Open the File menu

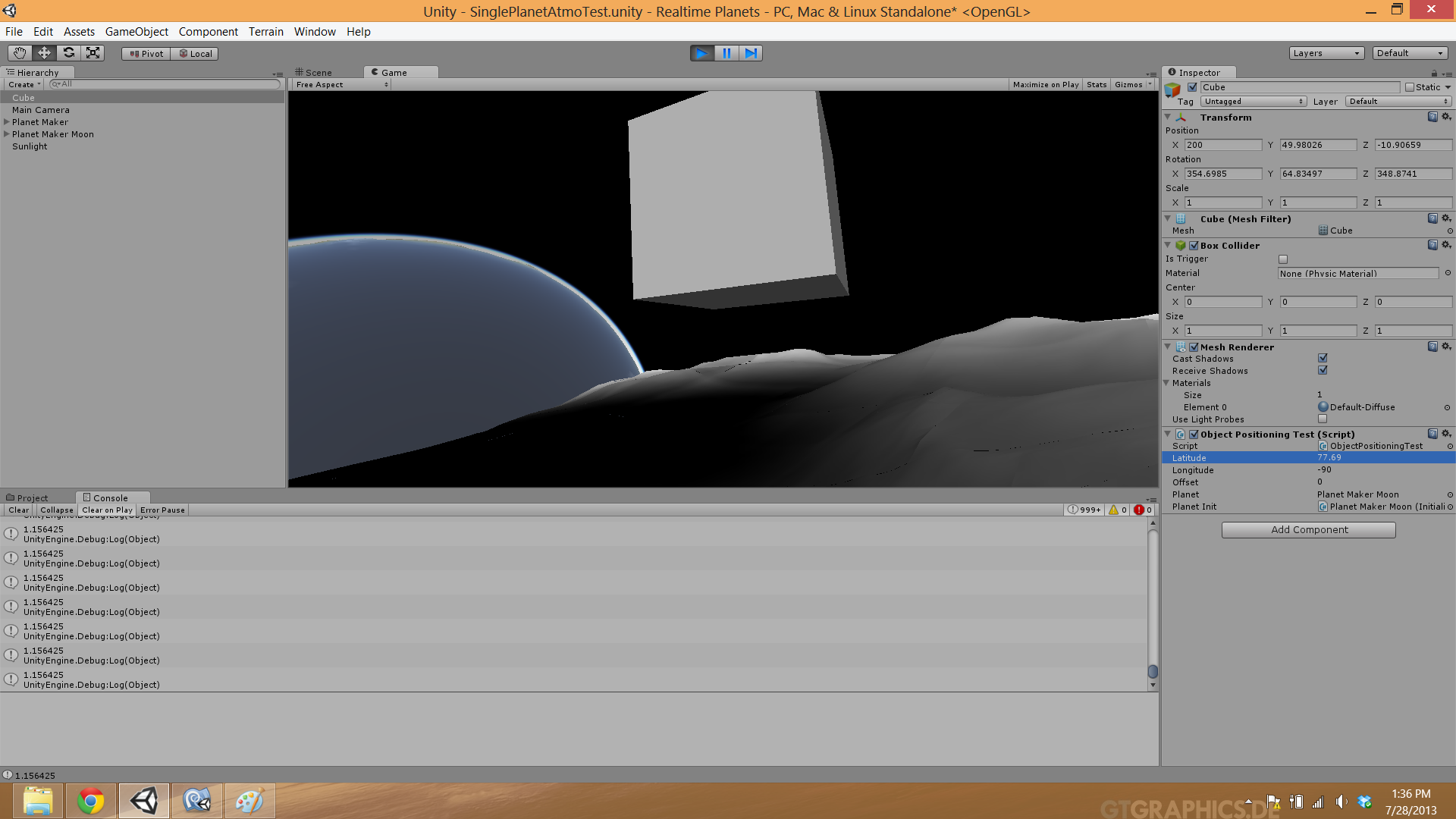coord(14,32)
